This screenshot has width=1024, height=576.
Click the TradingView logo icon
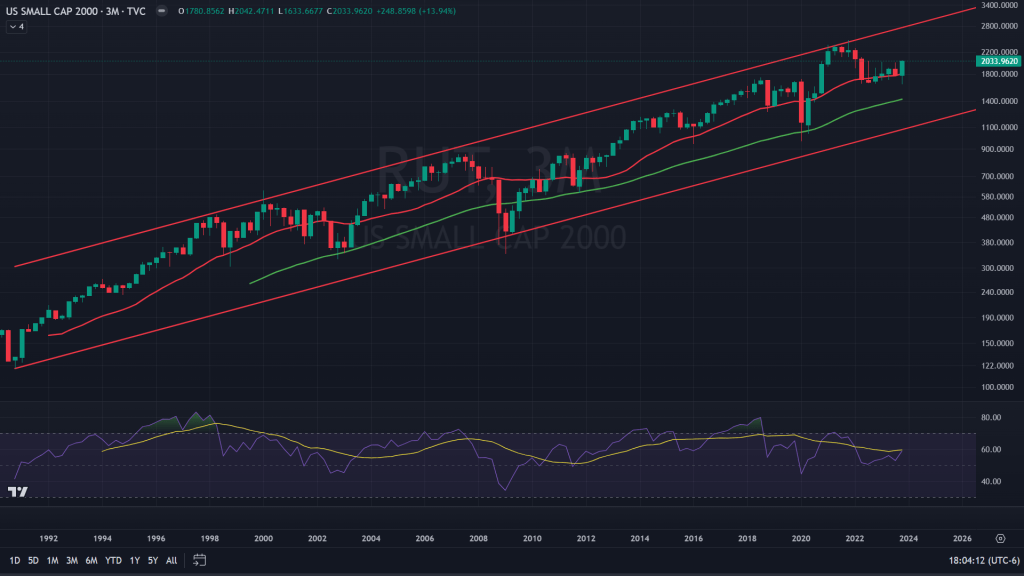tap(17, 491)
